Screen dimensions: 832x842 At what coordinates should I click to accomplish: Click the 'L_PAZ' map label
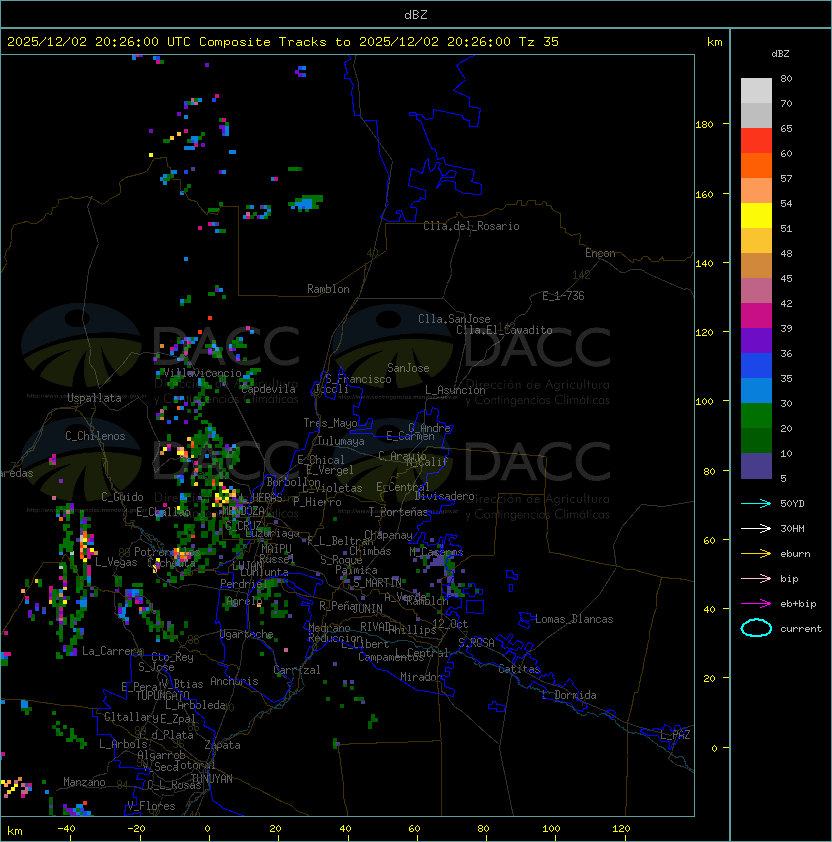(x=676, y=735)
